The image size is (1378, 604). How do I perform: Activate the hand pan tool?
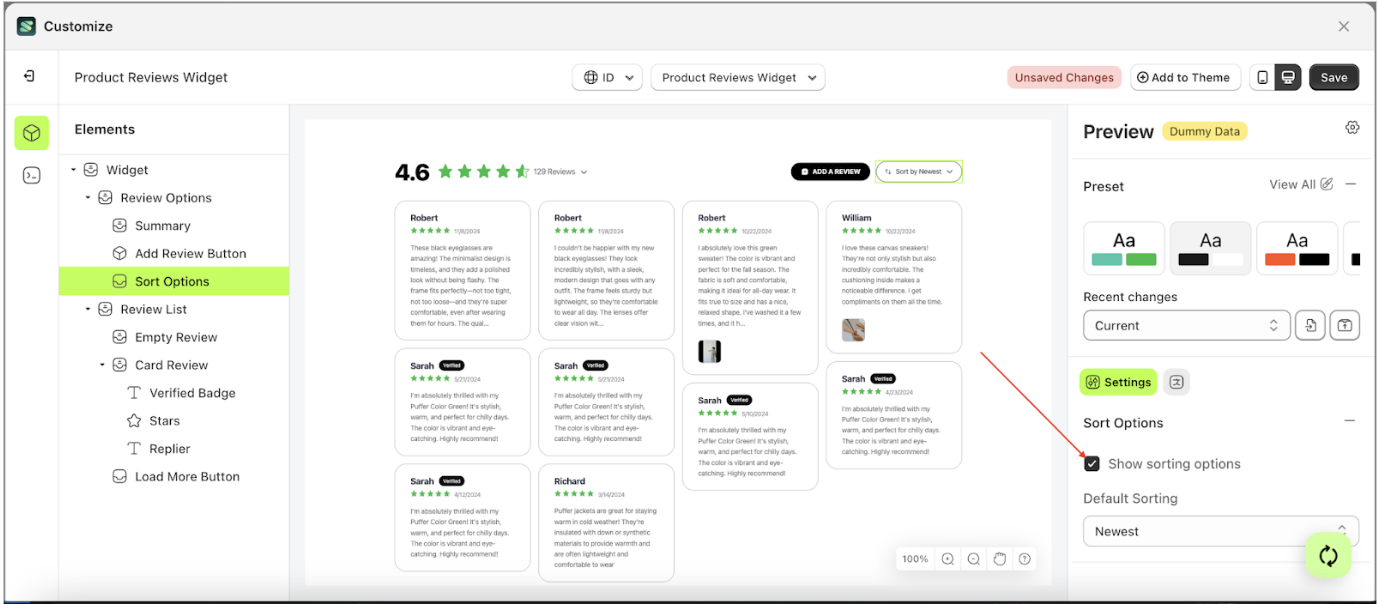(x=999, y=559)
